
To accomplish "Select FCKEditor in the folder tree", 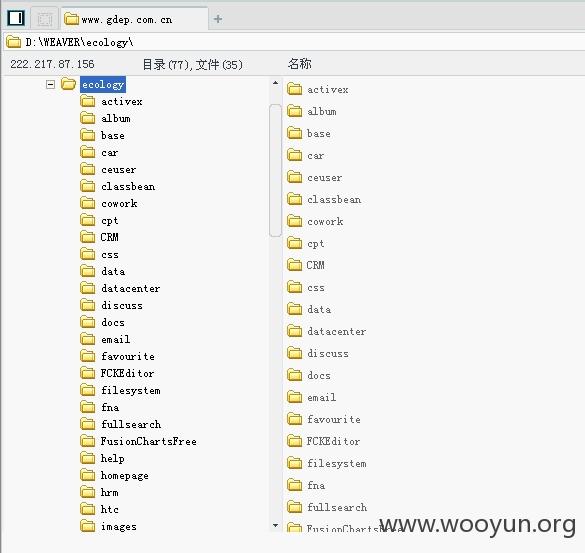I will pos(127,373).
